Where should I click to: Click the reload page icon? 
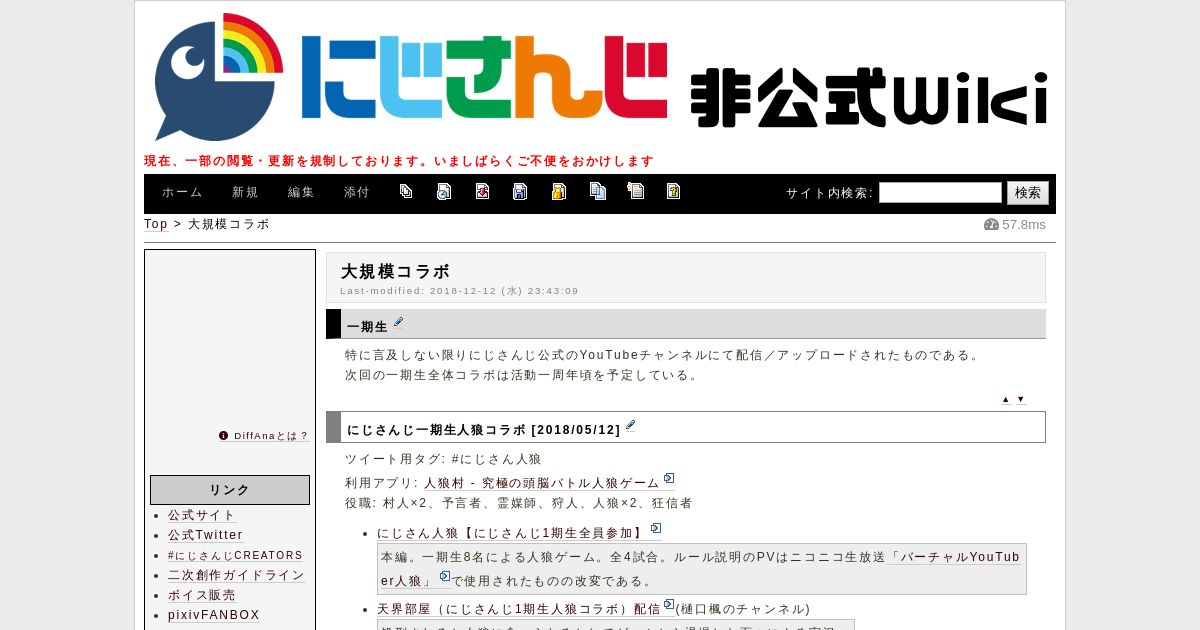click(x=444, y=191)
